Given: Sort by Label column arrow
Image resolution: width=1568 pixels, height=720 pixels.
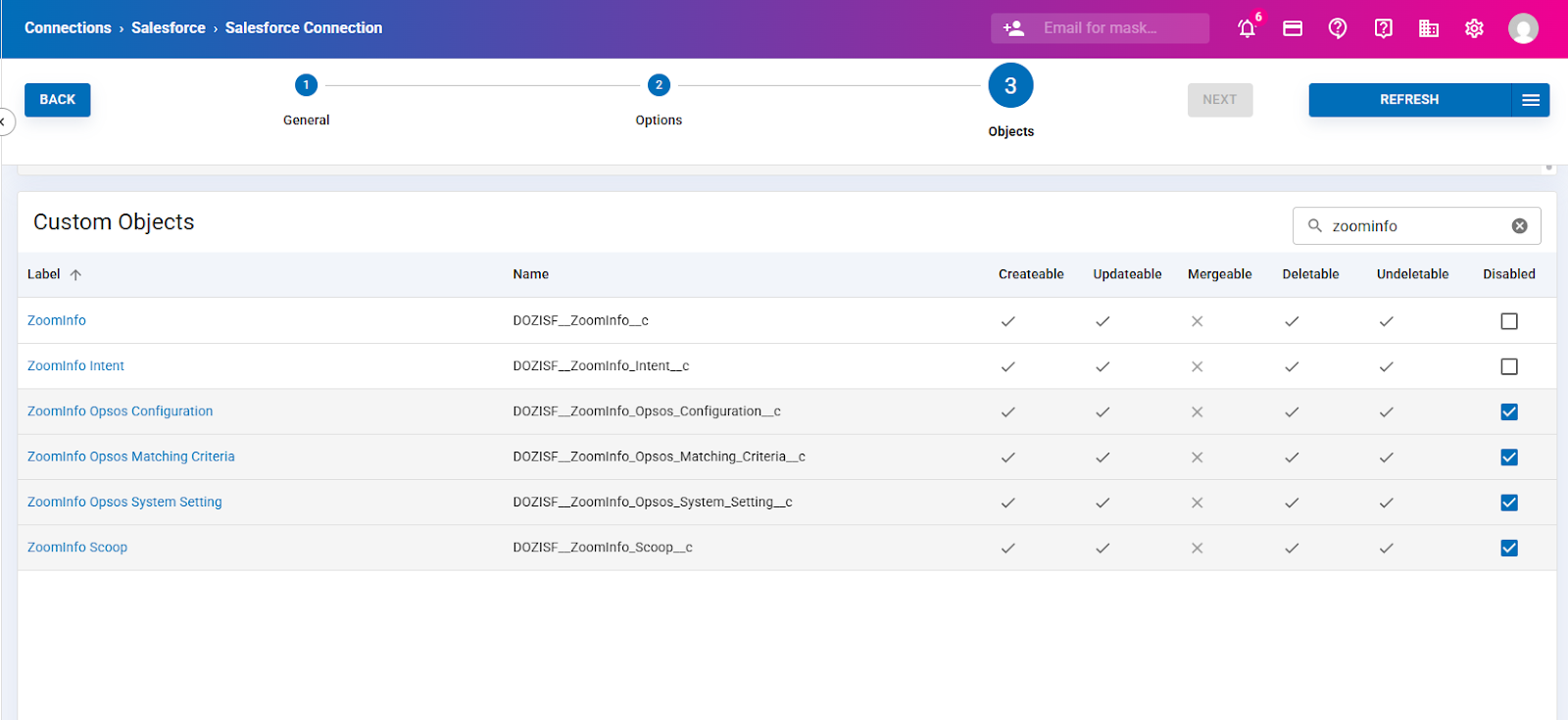Looking at the screenshot, I should [x=75, y=275].
